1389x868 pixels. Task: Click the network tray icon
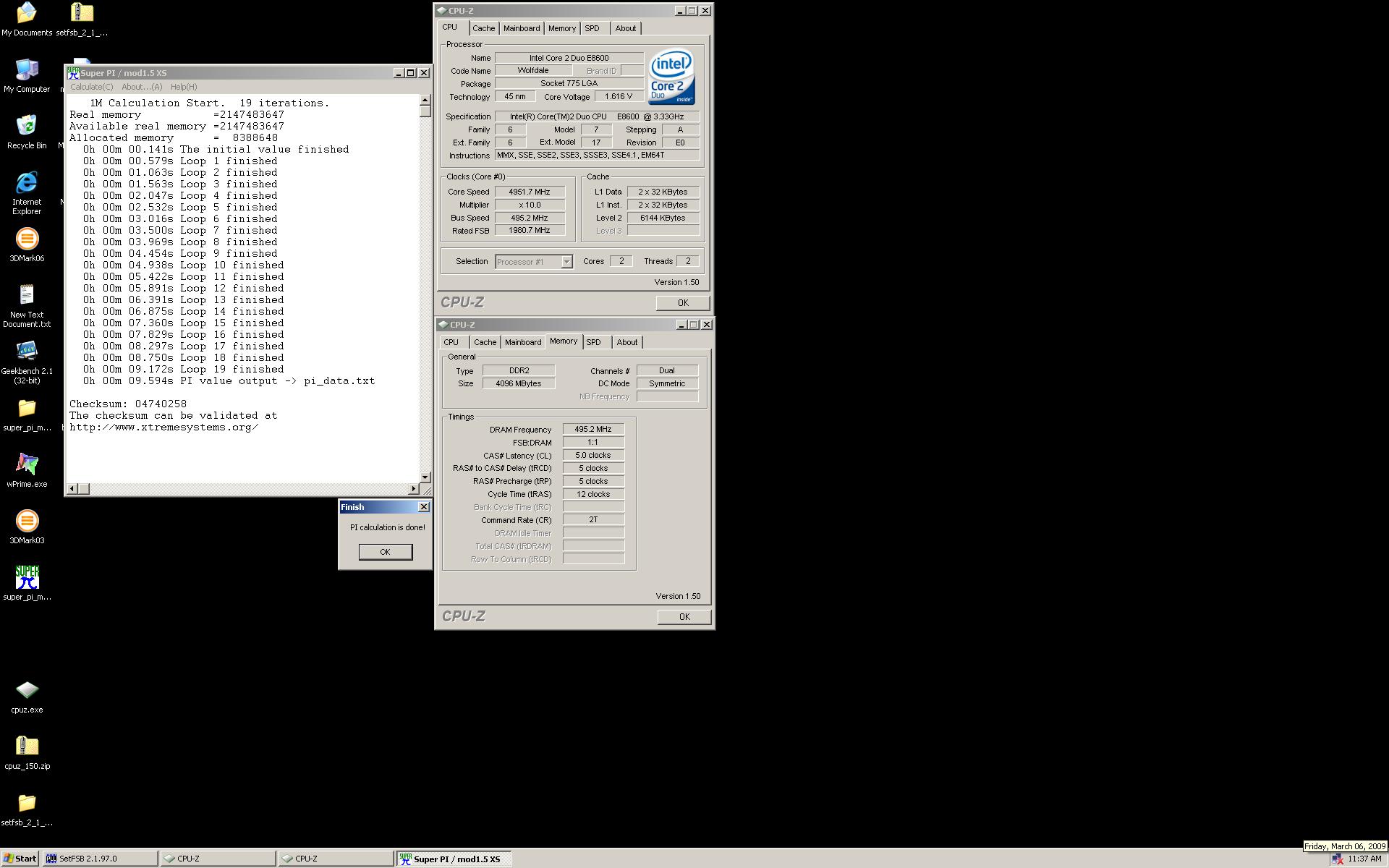1337,859
